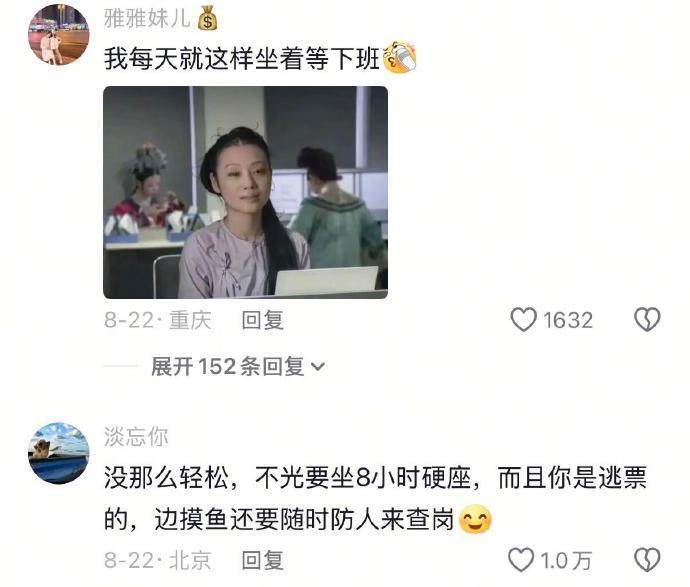Dislike the 雅雅妹儿 comment with broken heart
The image size is (690, 587).
click(647, 319)
